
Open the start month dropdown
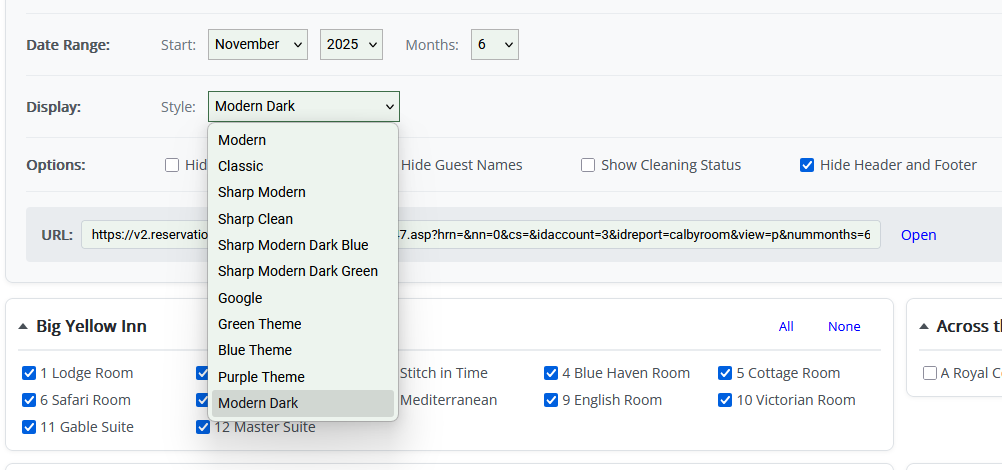pos(258,44)
